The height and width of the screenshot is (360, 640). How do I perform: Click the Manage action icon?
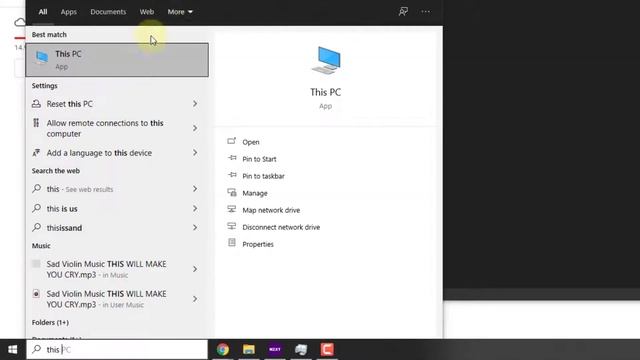tap(232, 192)
